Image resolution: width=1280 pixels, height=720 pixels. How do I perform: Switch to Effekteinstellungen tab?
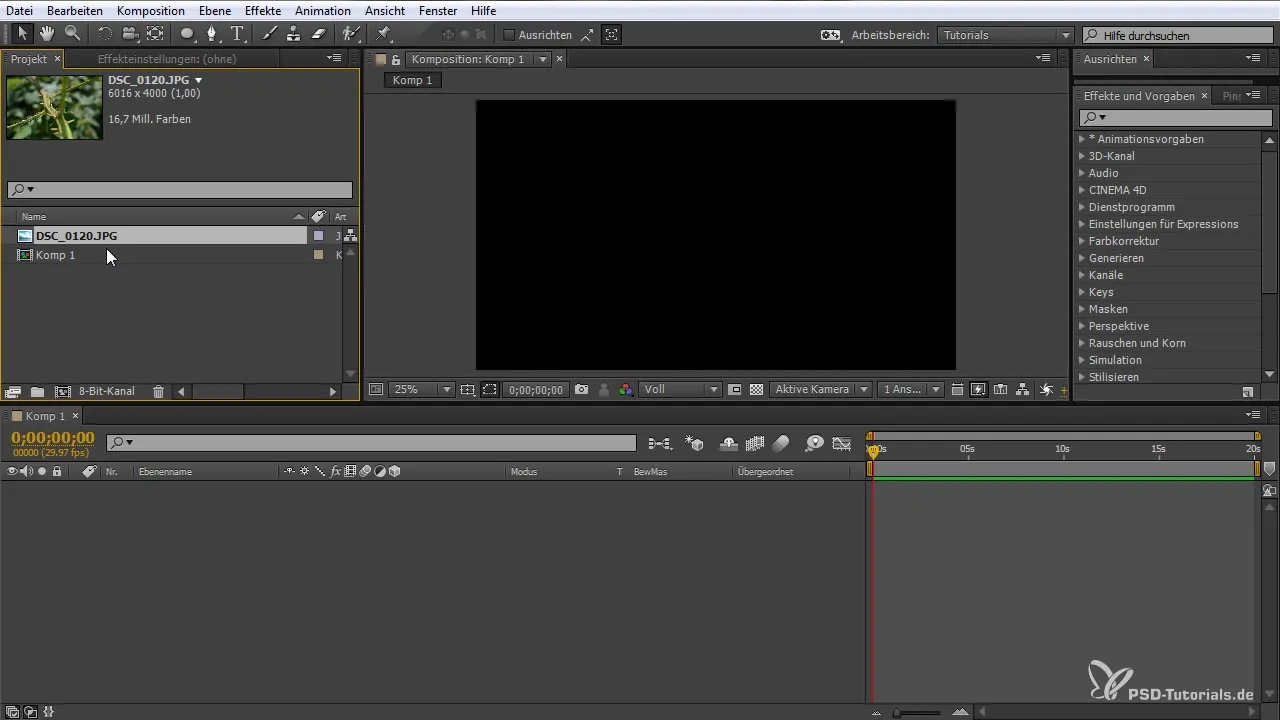coord(167,59)
